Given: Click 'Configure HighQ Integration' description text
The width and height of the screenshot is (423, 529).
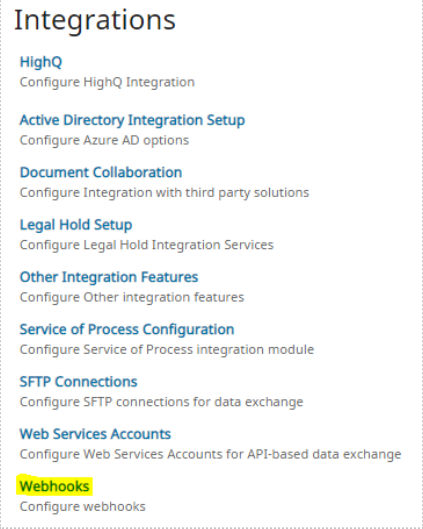Looking at the screenshot, I should pyautogui.click(x=107, y=82).
